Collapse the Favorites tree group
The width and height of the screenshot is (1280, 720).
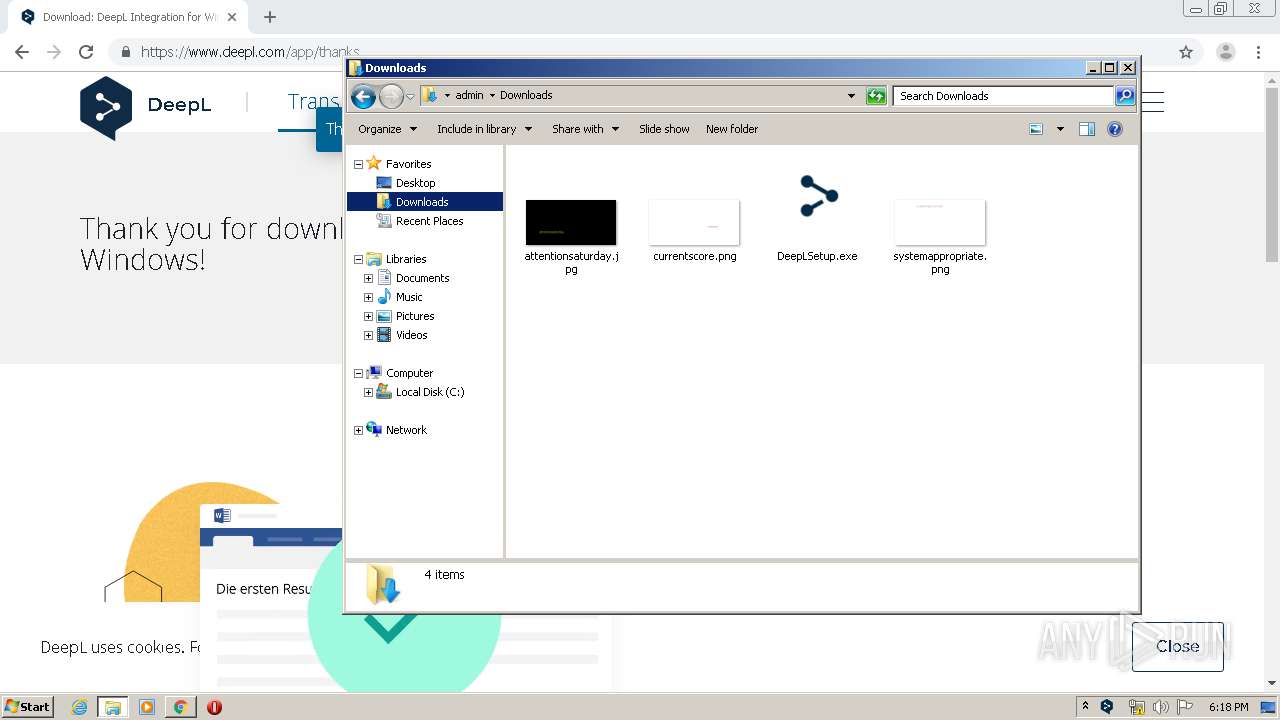(x=358, y=164)
